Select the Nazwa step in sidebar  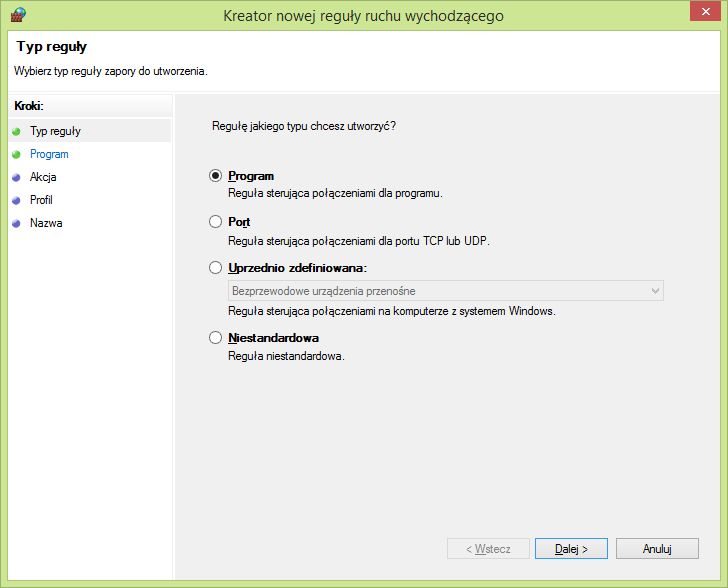point(46,222)
